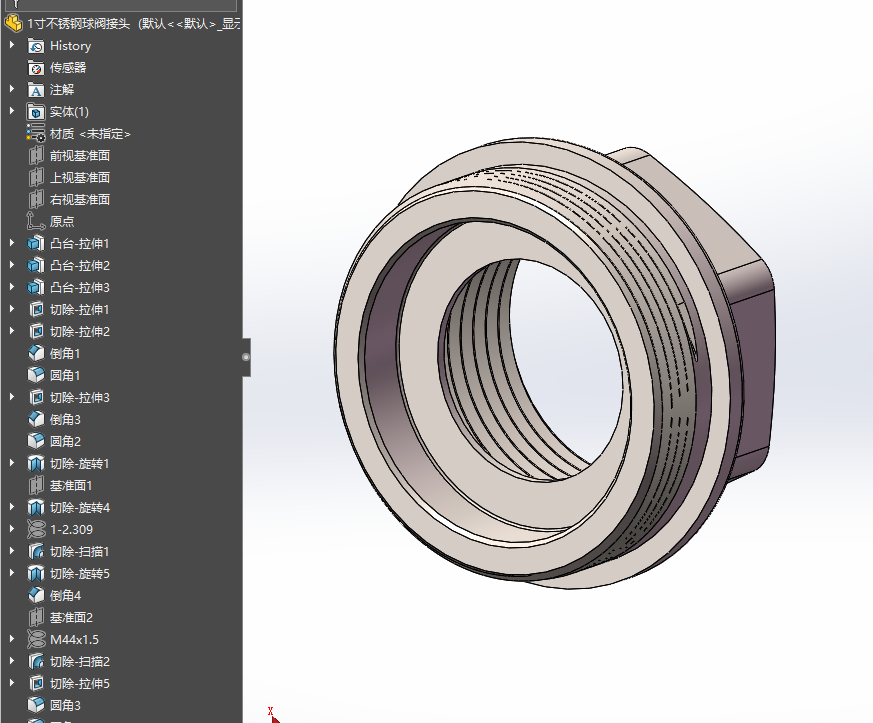Expand the 注解 node
The image size is (873, 723).
12,90
